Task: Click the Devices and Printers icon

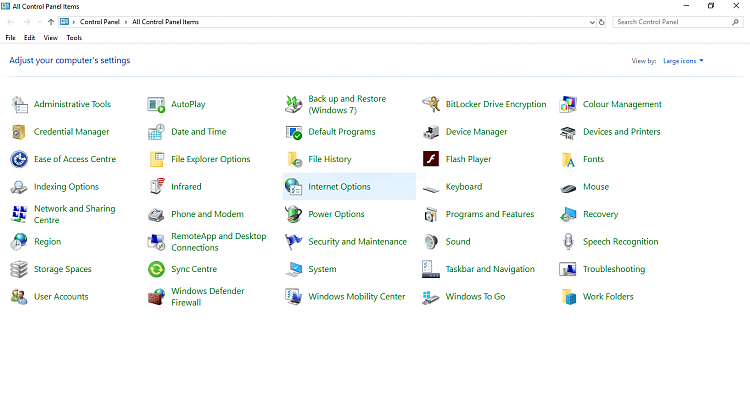Action: pyautogui.click(x=568, y=133)
